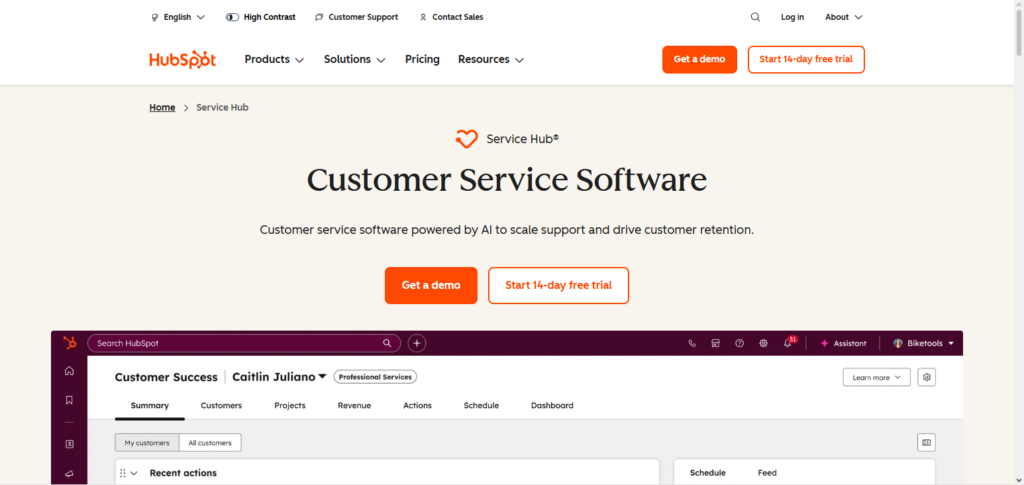Open the Caitlin Juliano dropdown
Image resolution: width=1024 pixels, height=485 pixels.
(280, 377)
